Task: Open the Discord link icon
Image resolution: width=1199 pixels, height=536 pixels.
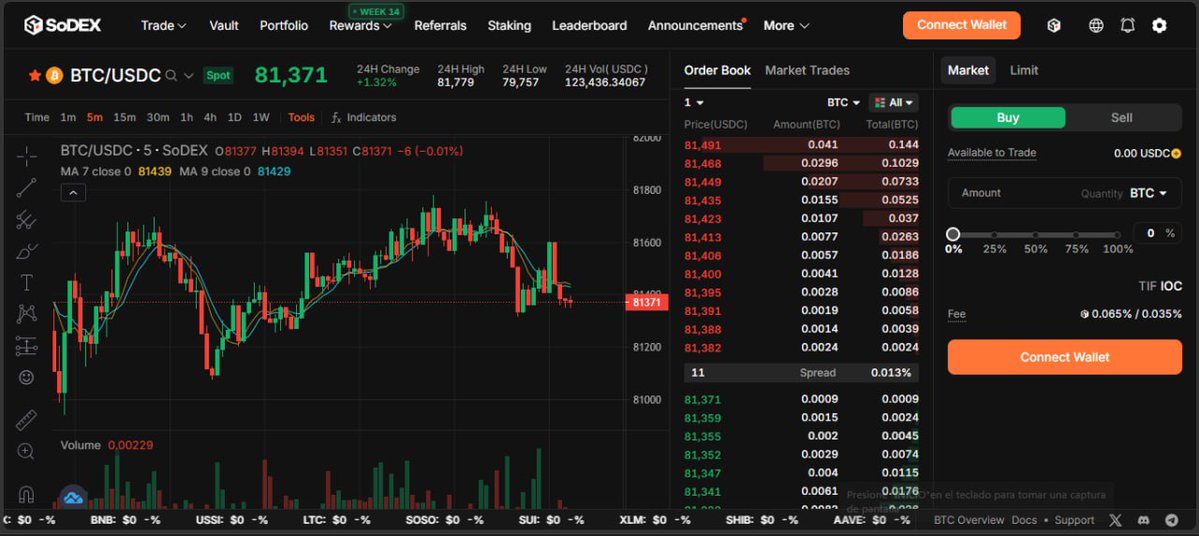Action: [1143, 520]
